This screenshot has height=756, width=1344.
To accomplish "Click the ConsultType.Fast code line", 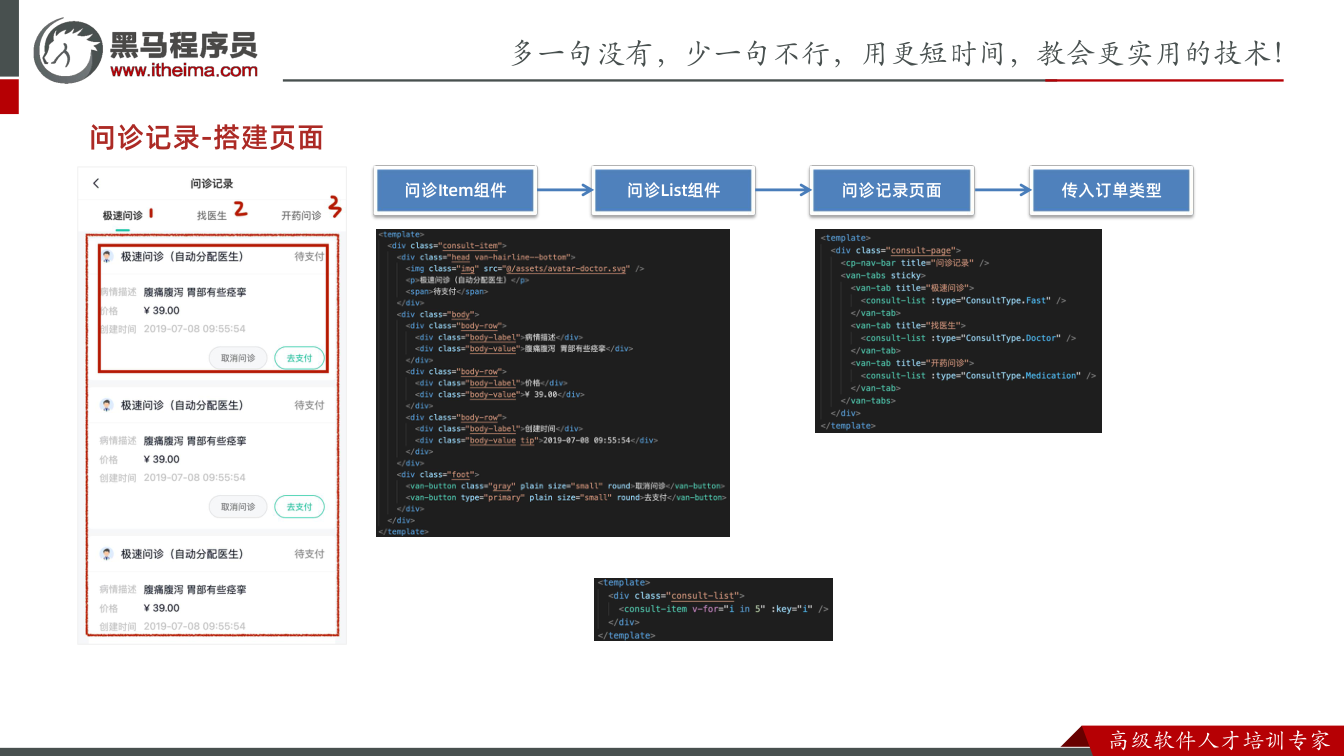I will (964, 300).
